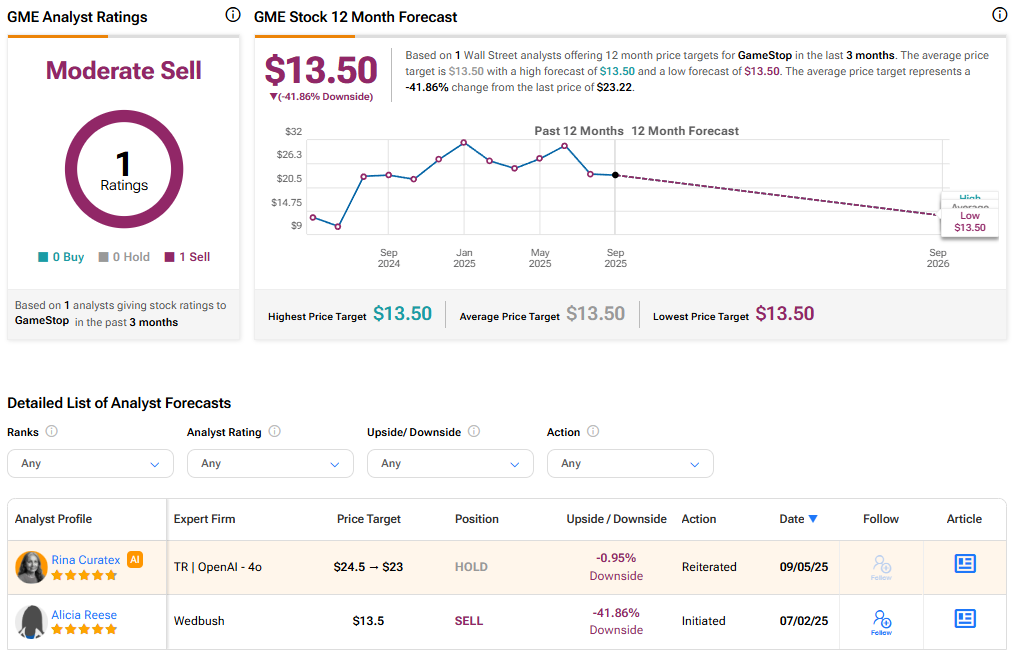Screen dimensions: 1013x655
Task: Follow analyst Rina Curatex
Action: pyautogui.click(x=881, y=567)
